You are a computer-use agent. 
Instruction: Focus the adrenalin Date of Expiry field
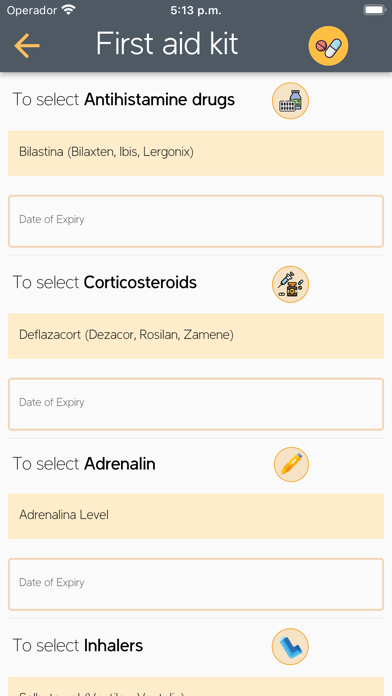point(196,584)
